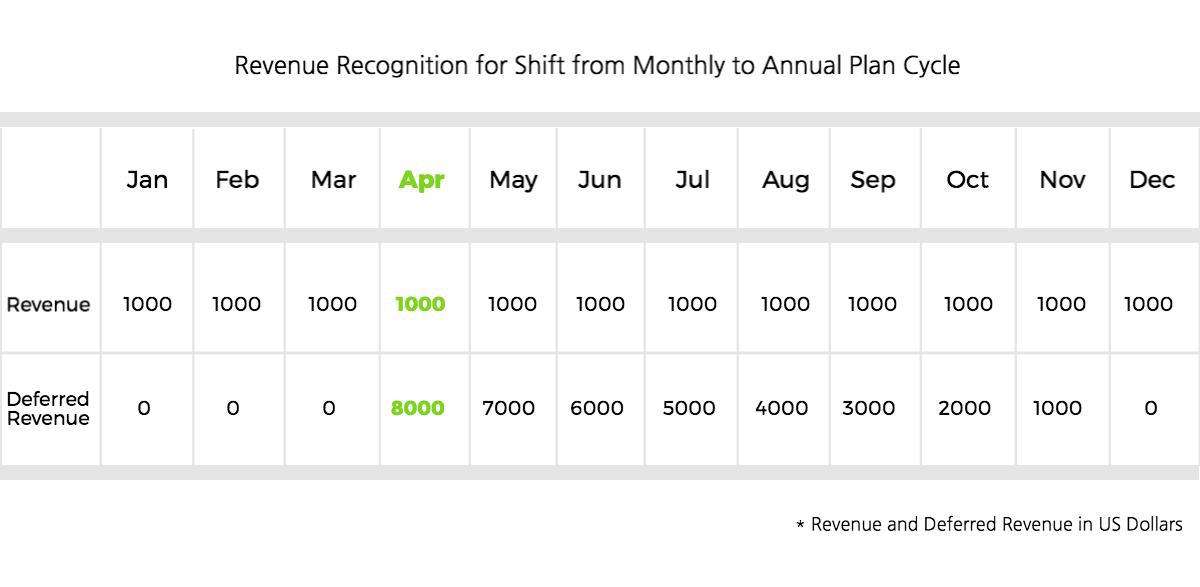1200x587 pixels.
Task: Click the Feb column header
Action: [237, 180]
